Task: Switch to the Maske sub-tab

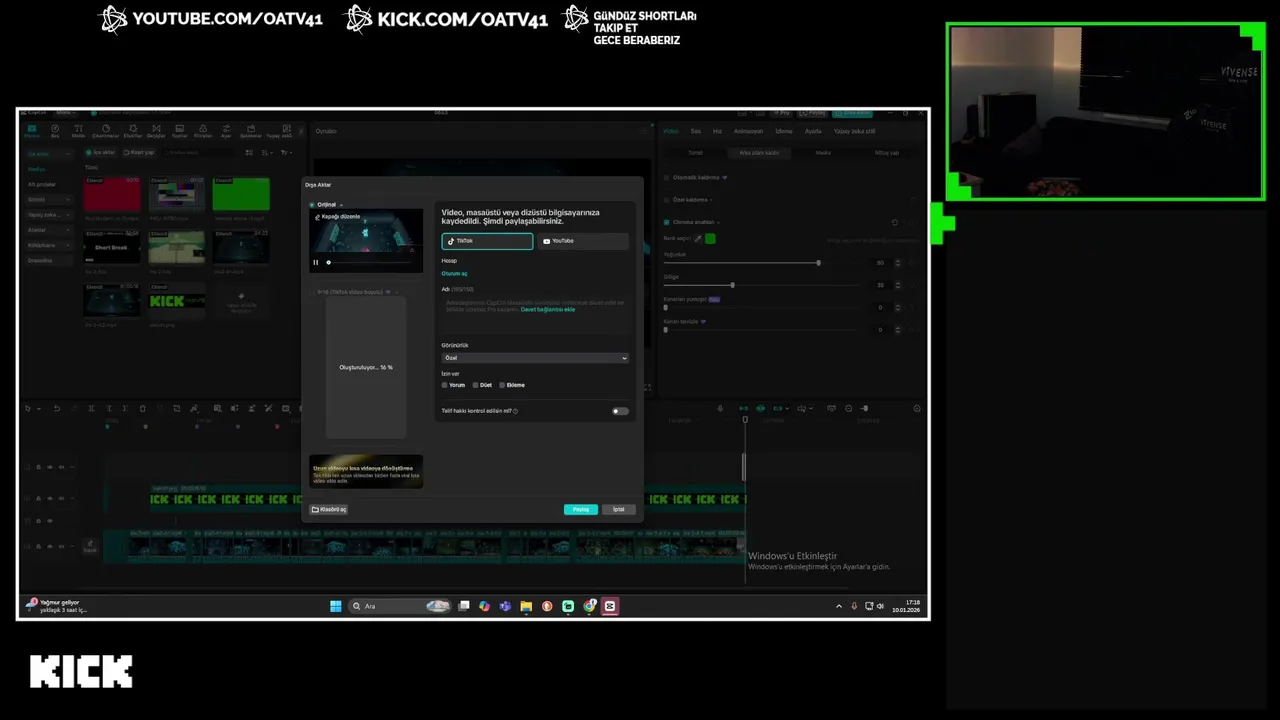Action: tap(823, 153)
